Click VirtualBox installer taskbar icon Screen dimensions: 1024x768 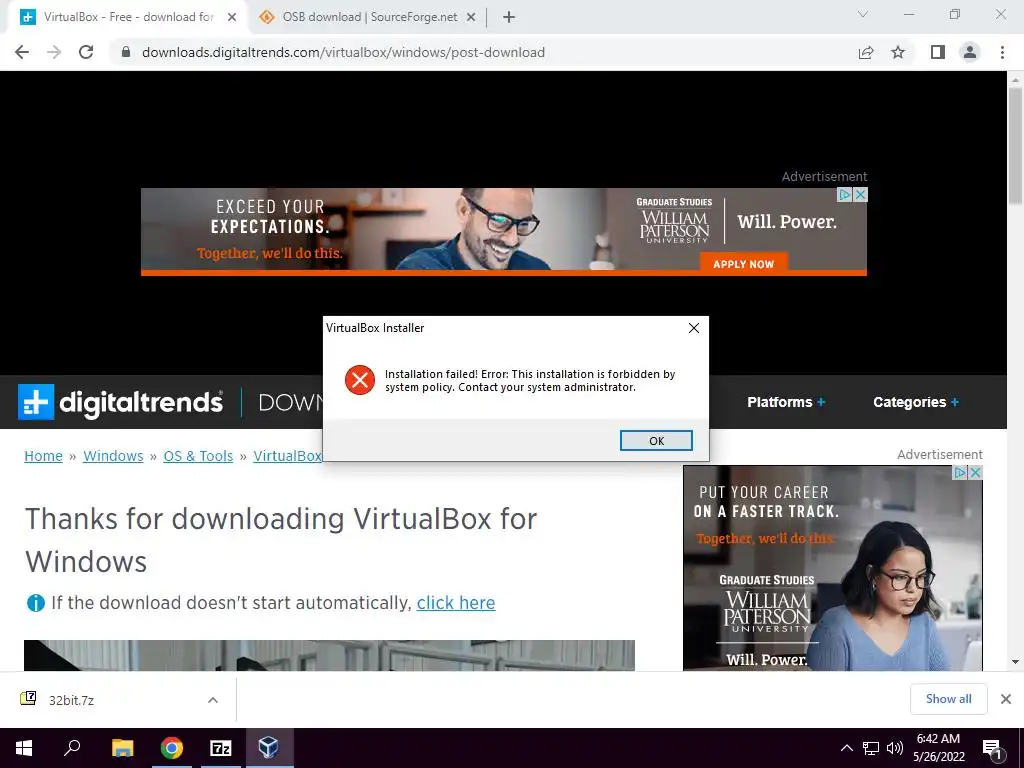coord(269,748)
